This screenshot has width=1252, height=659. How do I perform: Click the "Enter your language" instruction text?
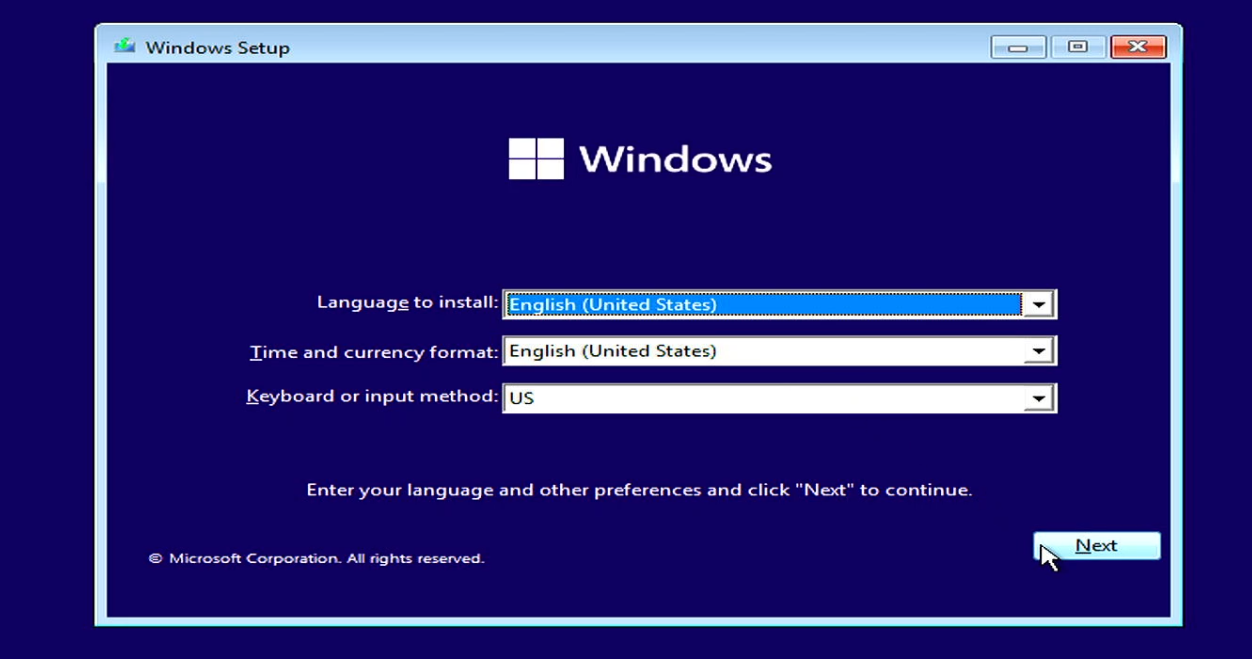(639, 490)
